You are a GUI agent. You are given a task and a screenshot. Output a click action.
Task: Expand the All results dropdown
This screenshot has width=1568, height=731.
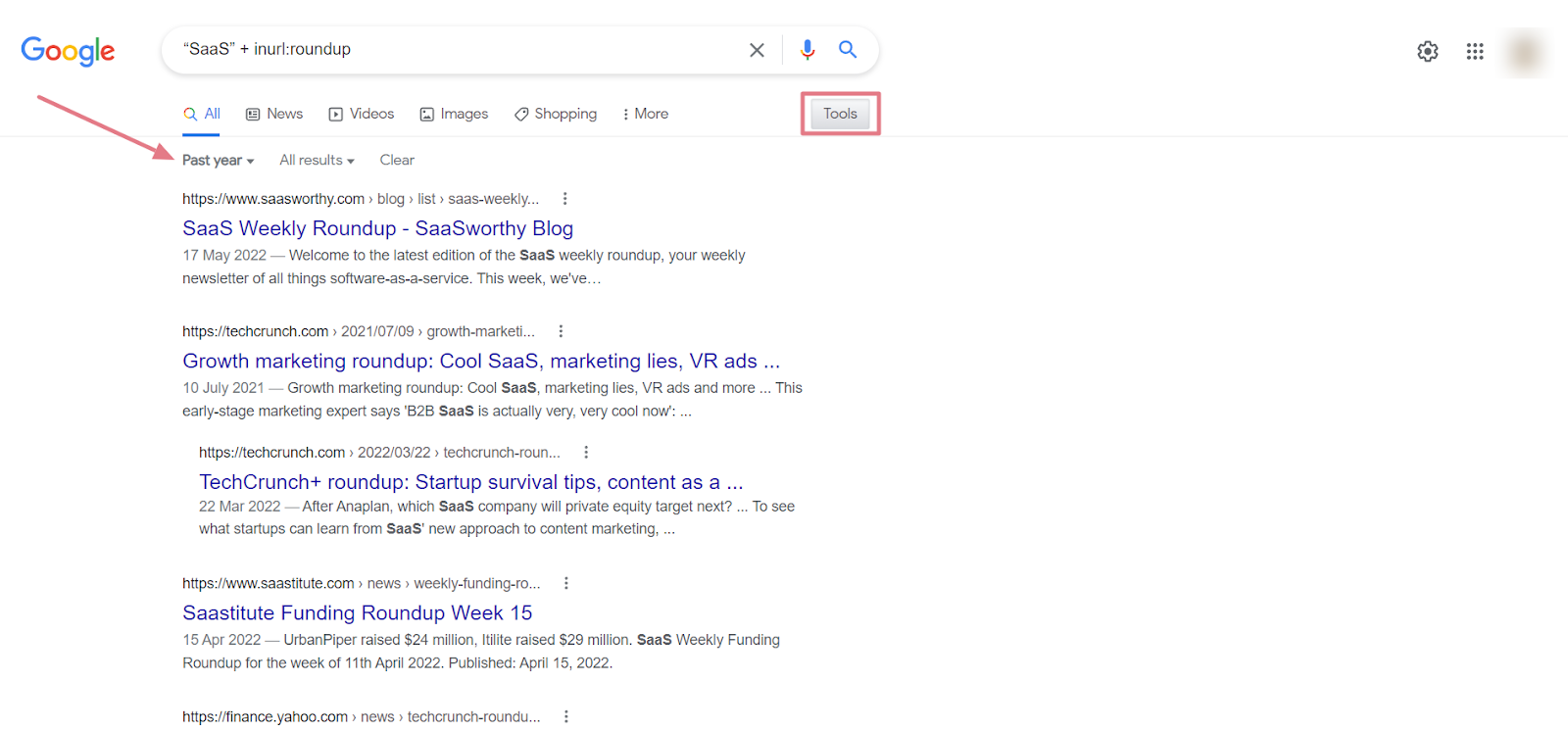(x=317, y=160)
